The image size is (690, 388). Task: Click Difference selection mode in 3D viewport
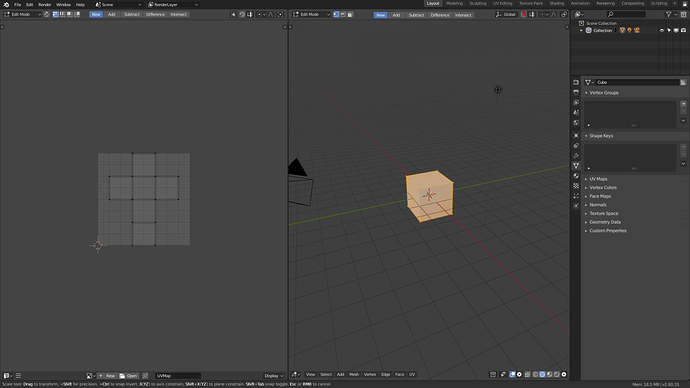440,15
